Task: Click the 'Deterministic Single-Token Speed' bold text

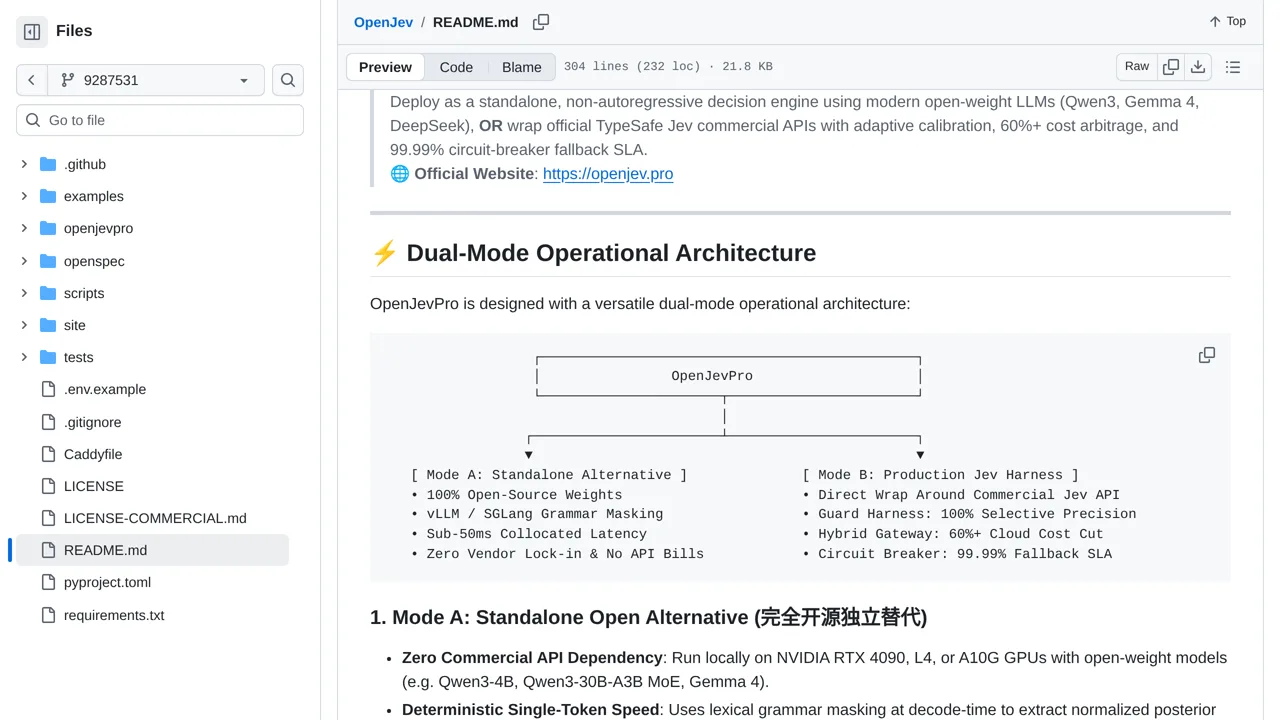Action: (x=530, y=710)
